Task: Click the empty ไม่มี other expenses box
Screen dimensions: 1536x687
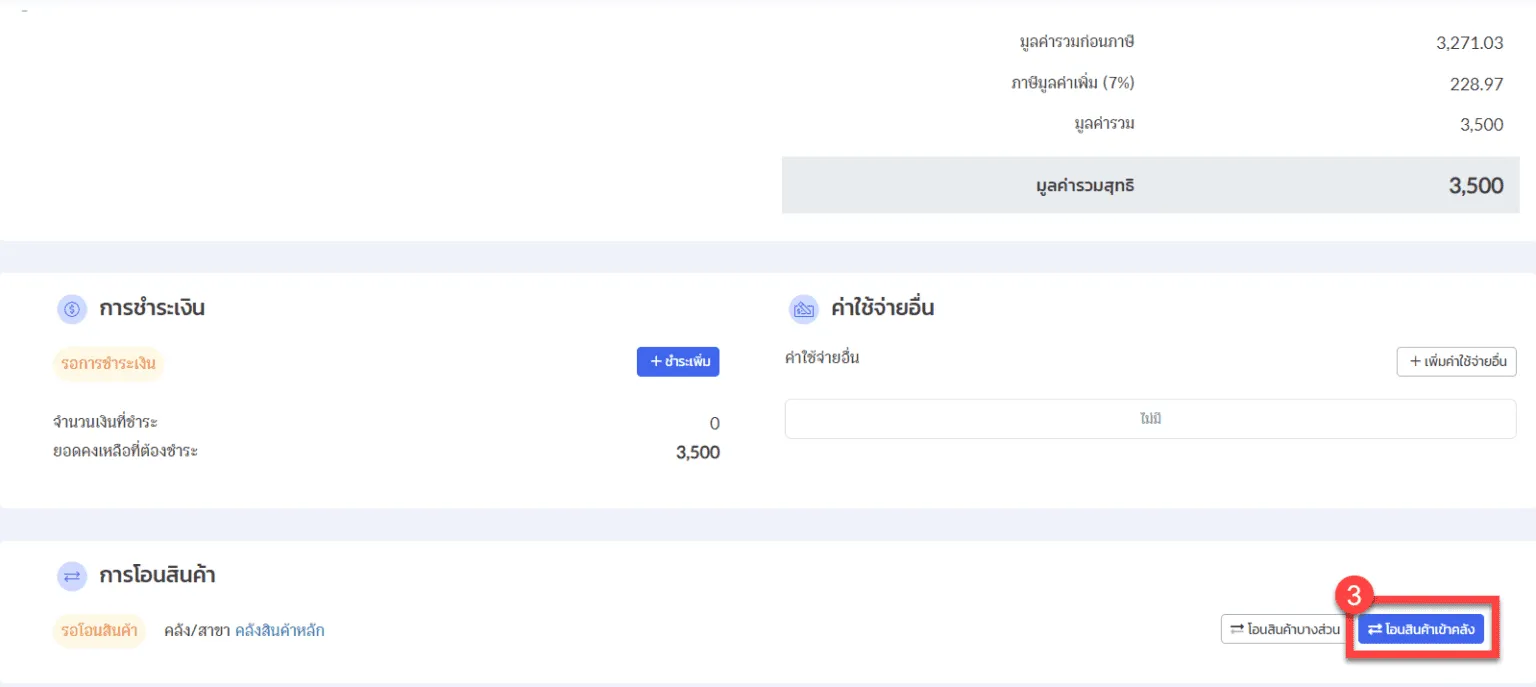Action: coord(1150,419)
